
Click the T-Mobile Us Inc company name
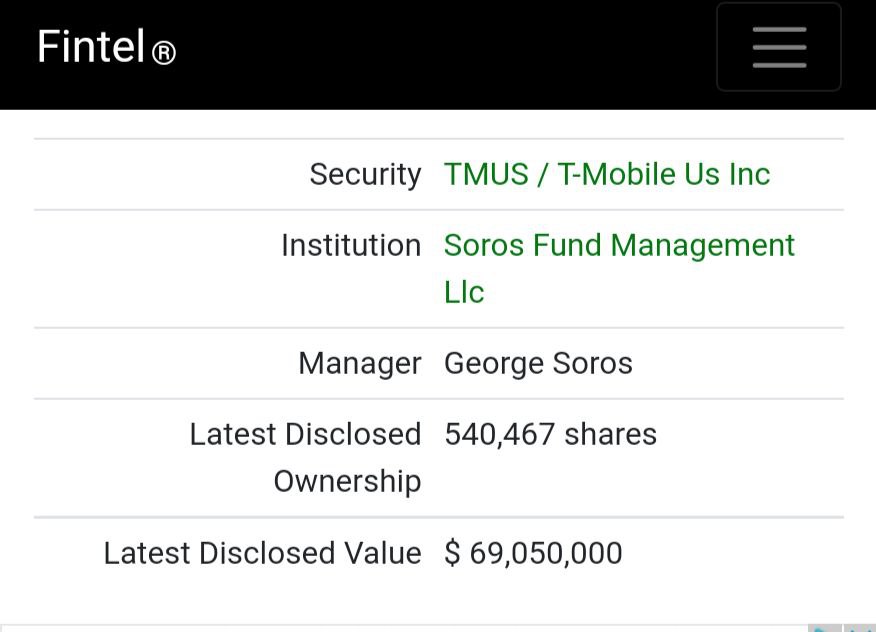click(x=664, y=174)
